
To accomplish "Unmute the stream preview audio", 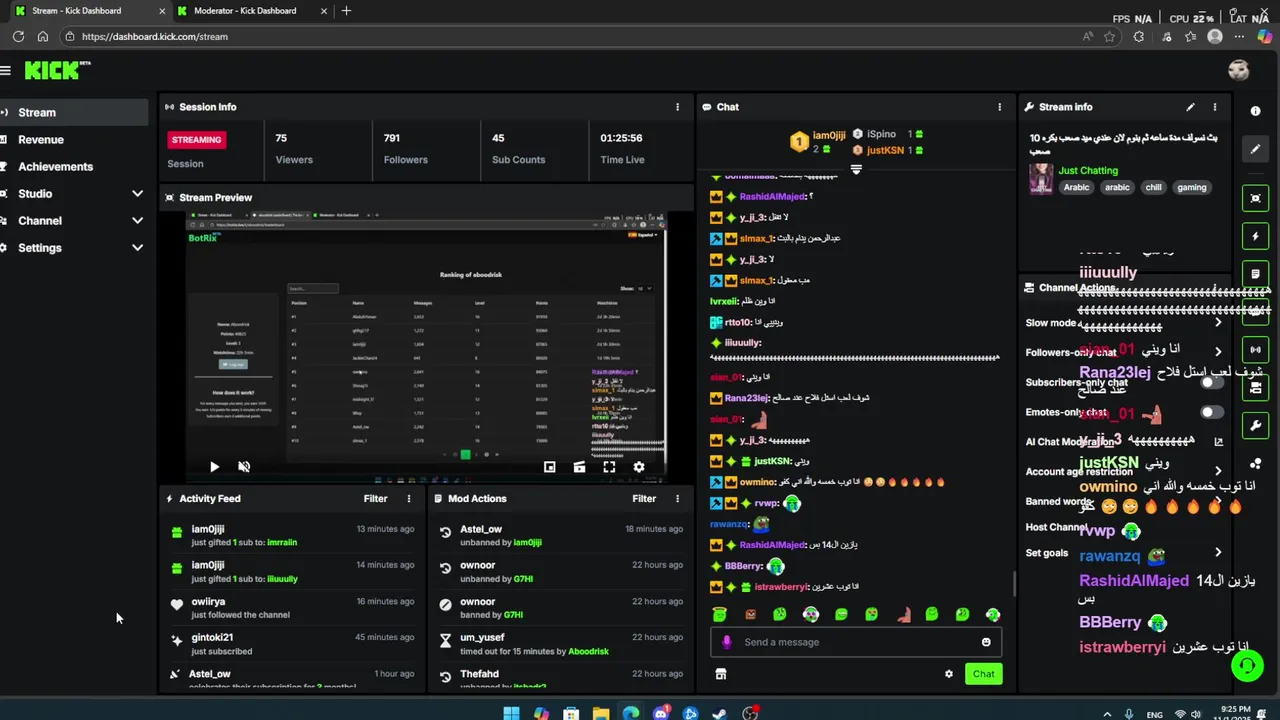I will pos(244,467).
